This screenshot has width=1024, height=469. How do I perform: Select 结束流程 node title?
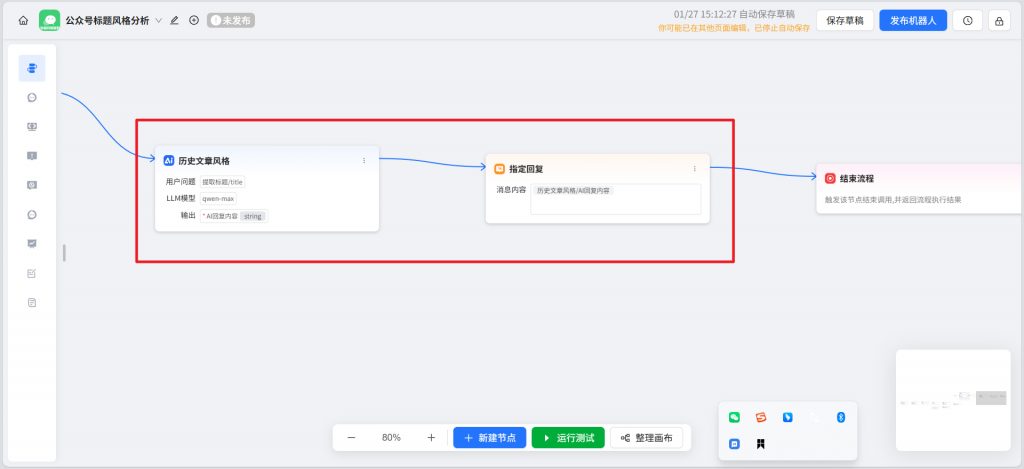[x=857, y=178]
